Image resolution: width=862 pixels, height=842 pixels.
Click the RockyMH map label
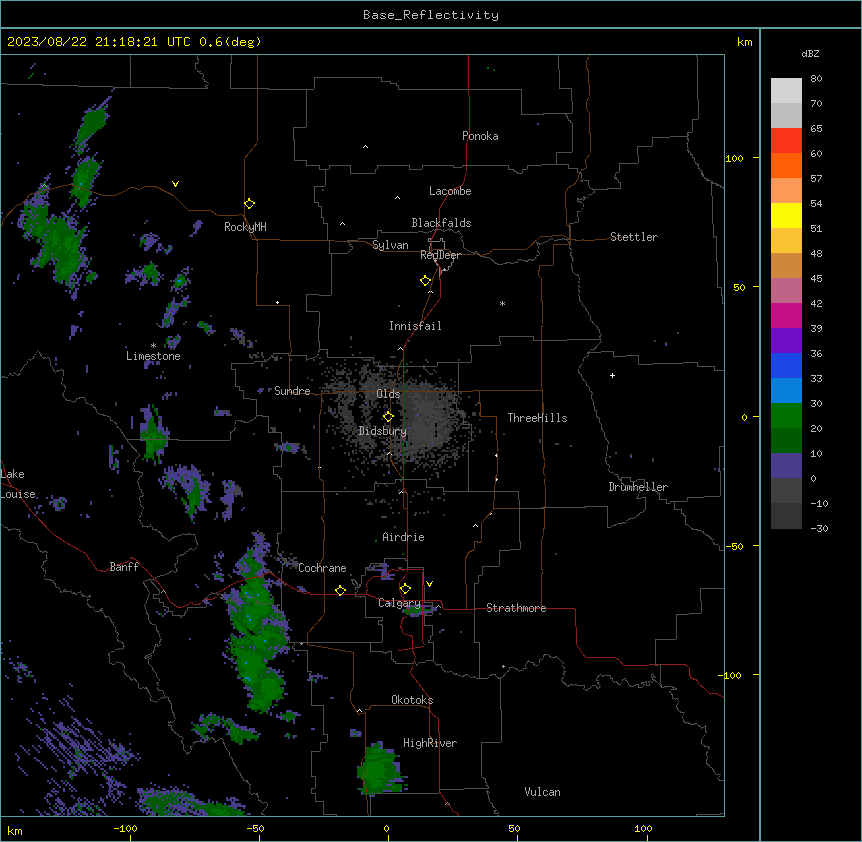[x=245, y=227]
